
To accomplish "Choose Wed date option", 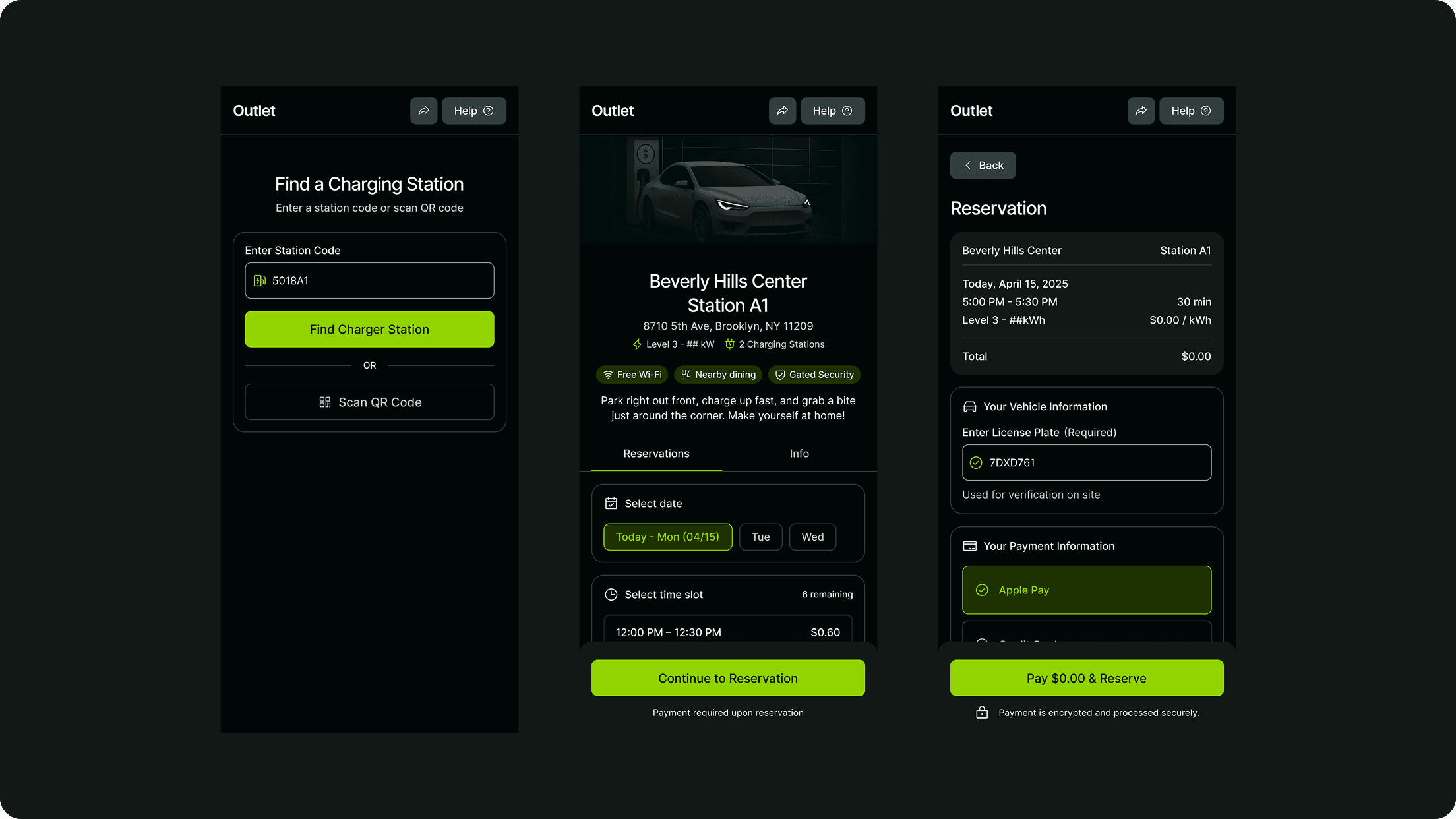I will [812, 537].
